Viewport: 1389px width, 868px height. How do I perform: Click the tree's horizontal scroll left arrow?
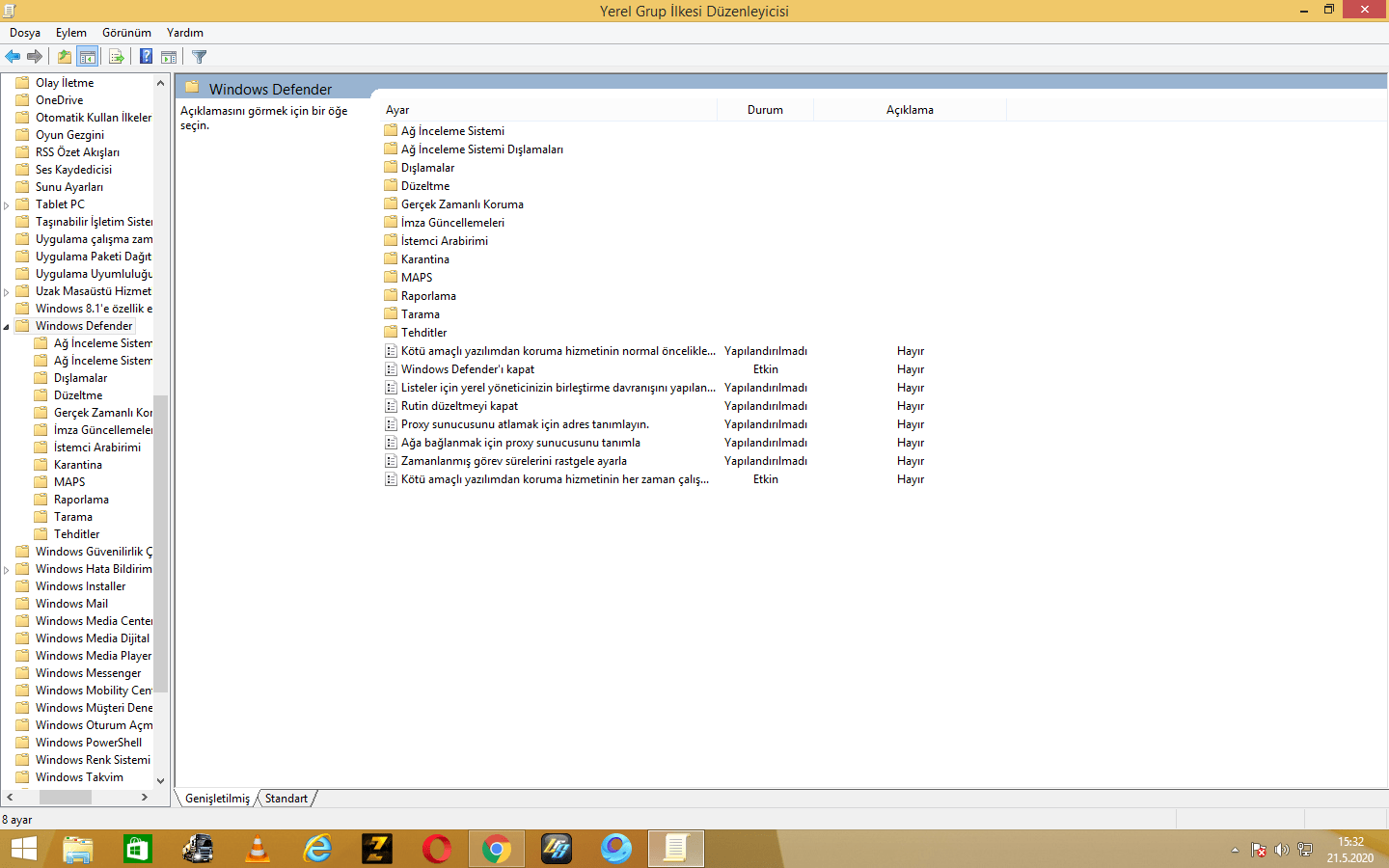point(10,798)
